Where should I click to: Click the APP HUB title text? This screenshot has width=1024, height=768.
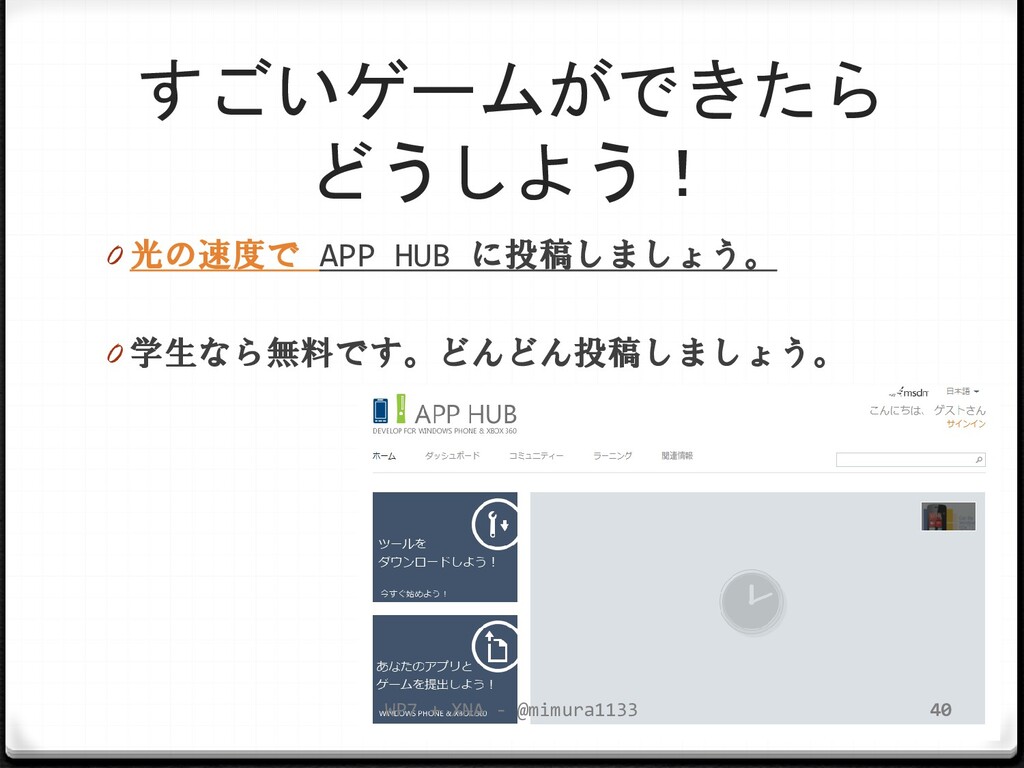(466, 414)
